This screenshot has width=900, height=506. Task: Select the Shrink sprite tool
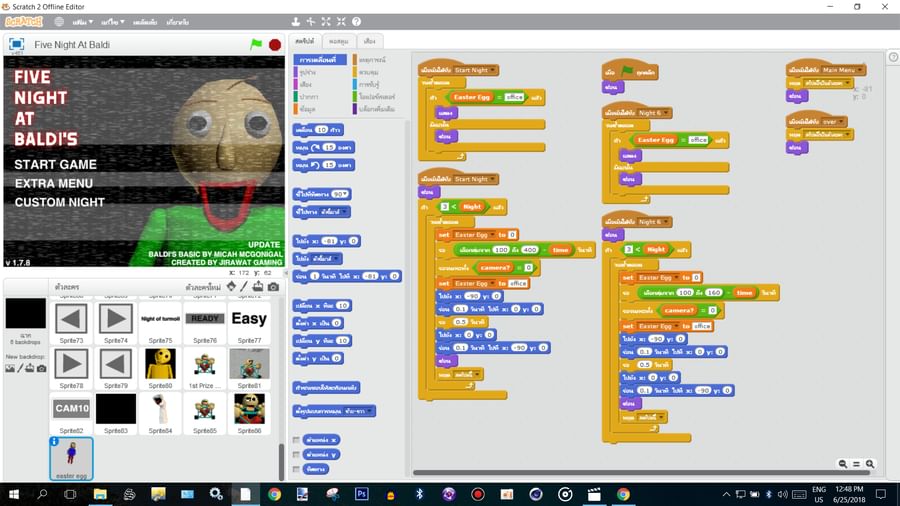pyautogui.click(x=342, y=22)
